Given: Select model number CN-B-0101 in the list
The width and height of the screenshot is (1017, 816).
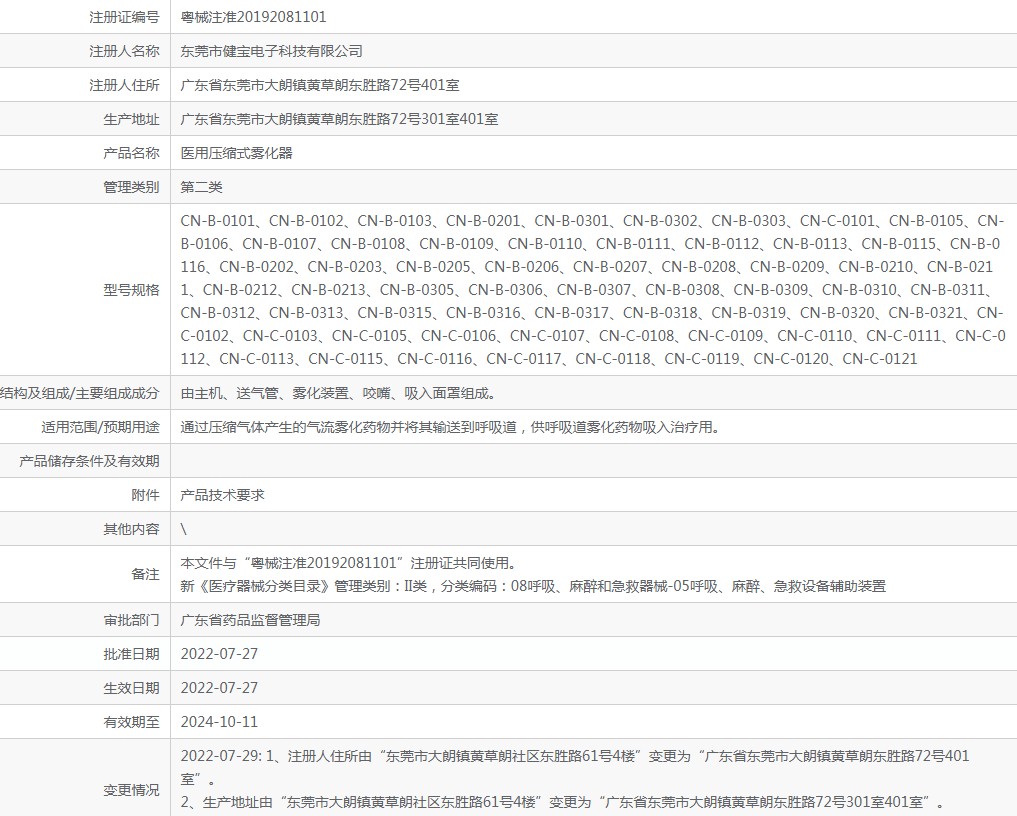Looking at the screenshot, I should click(x=218, y=221).
